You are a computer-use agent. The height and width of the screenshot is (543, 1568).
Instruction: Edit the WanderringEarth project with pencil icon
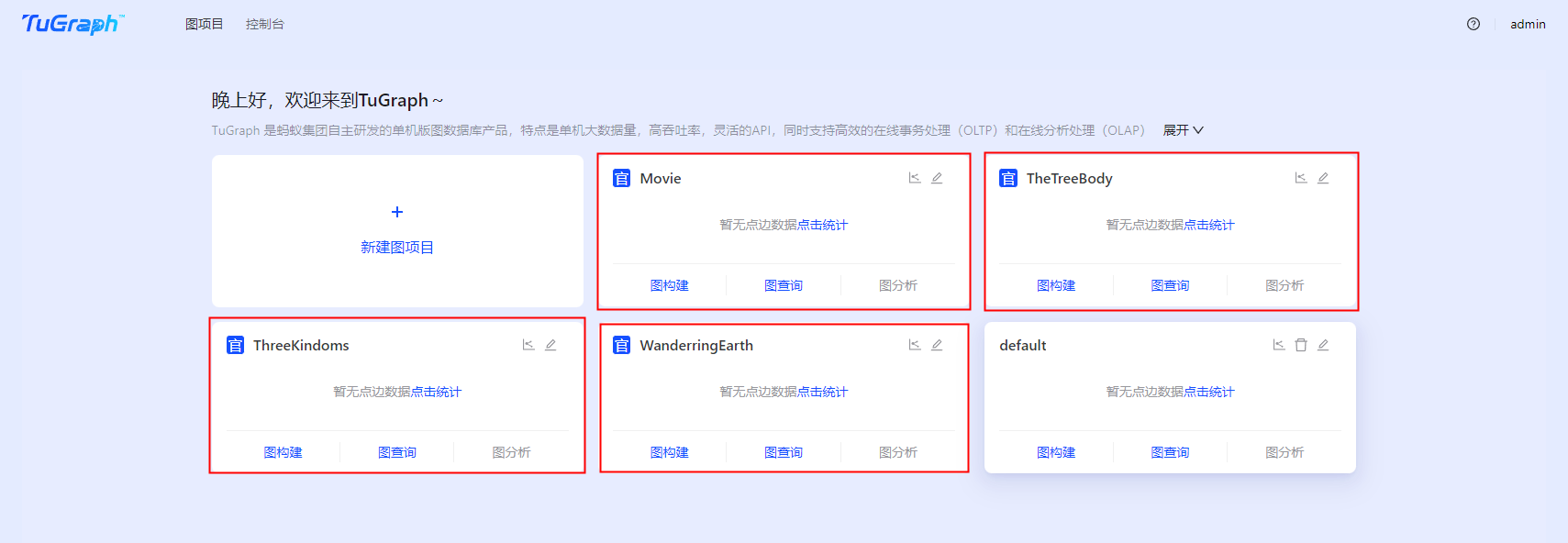pos(937,345)
